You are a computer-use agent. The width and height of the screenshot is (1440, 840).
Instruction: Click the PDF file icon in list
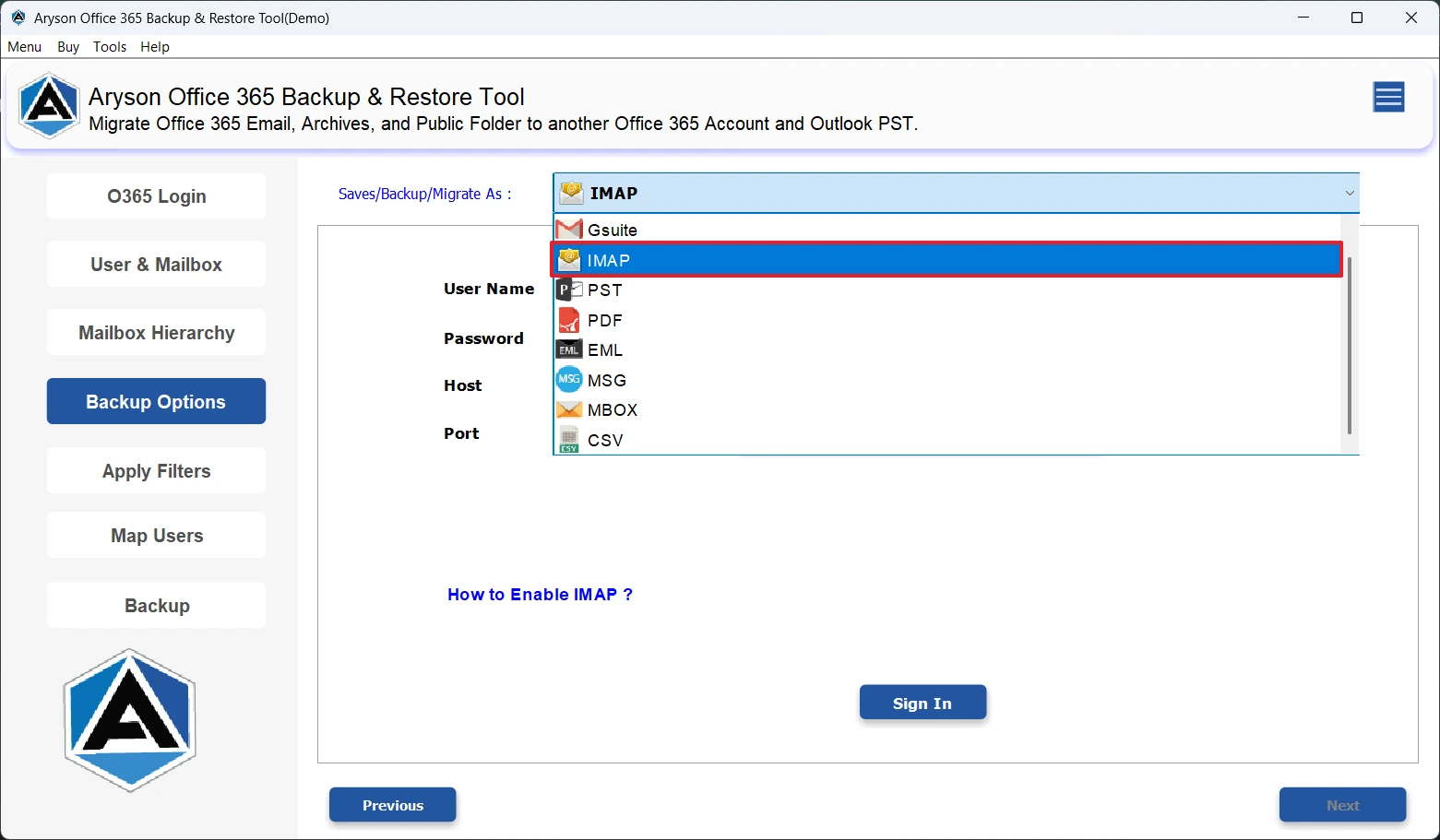(x=570, y=320)
